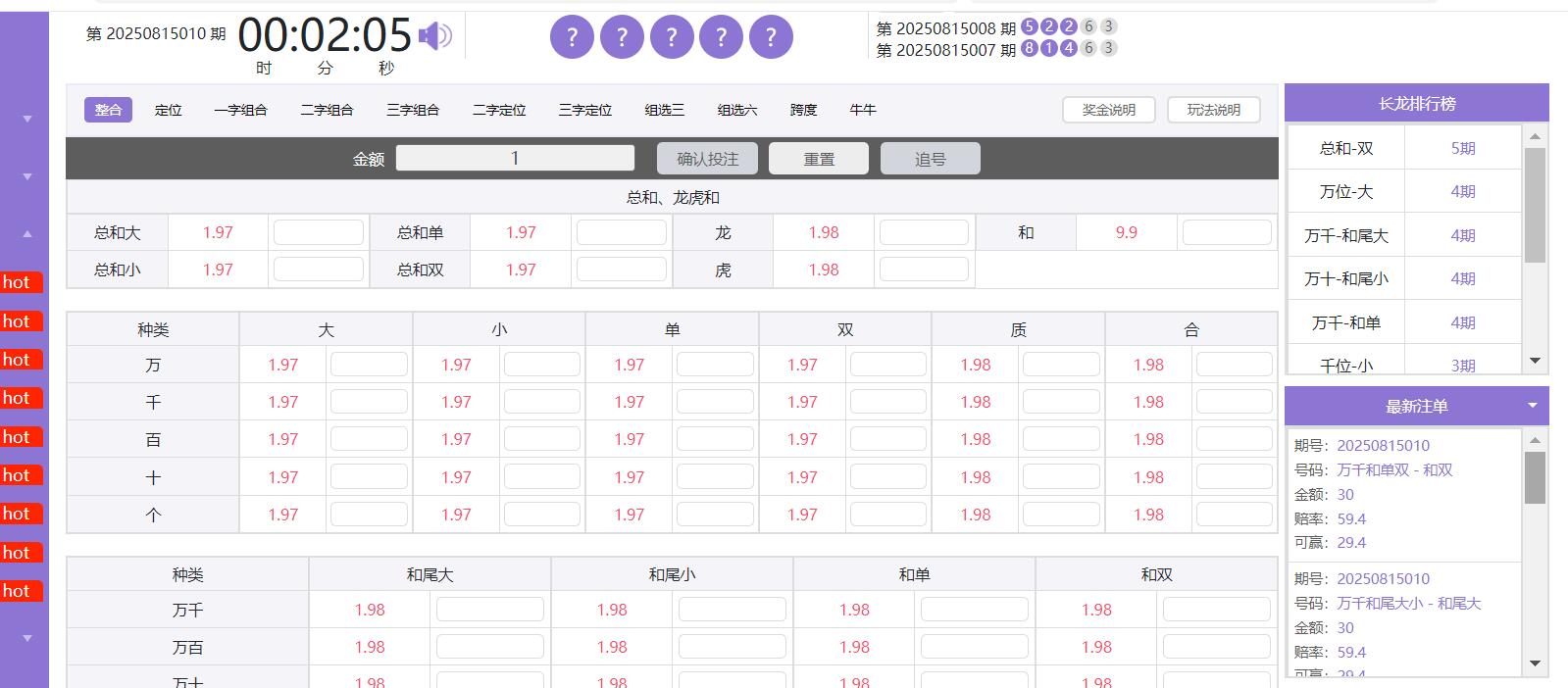Open the 奖金说明 button
1568x688 pixels.
click(1108, 110)
